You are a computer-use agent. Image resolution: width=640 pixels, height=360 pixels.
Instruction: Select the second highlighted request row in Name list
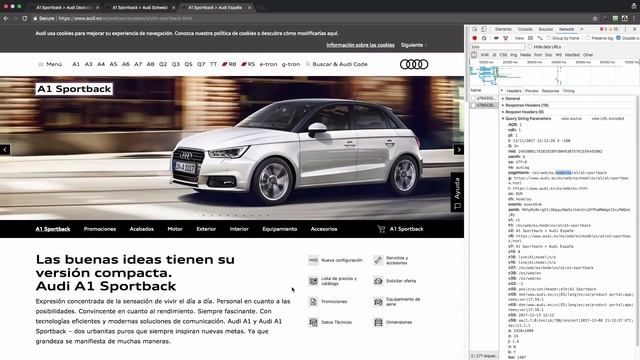483,105
